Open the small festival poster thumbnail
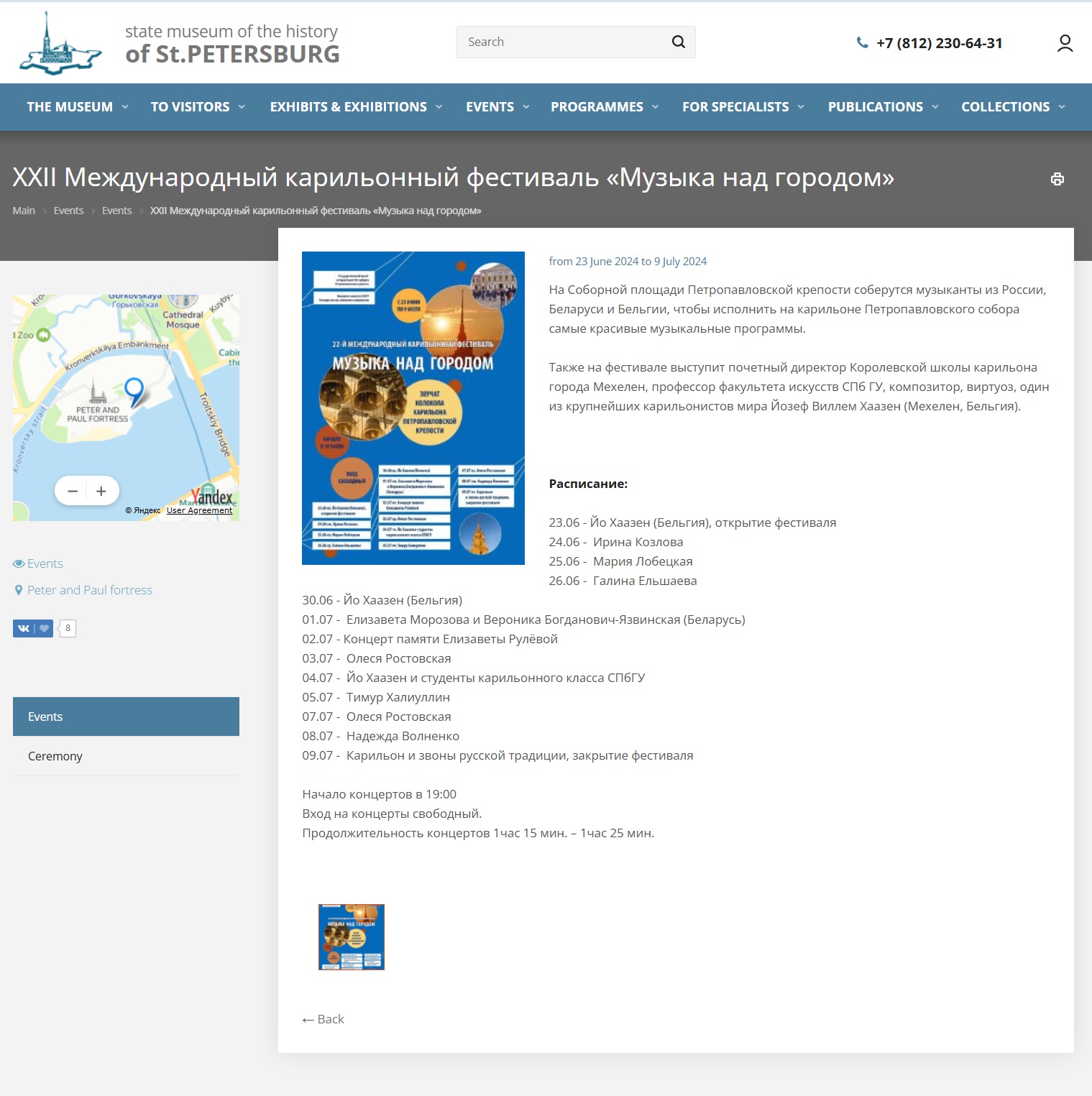 (x=352, y=937)
